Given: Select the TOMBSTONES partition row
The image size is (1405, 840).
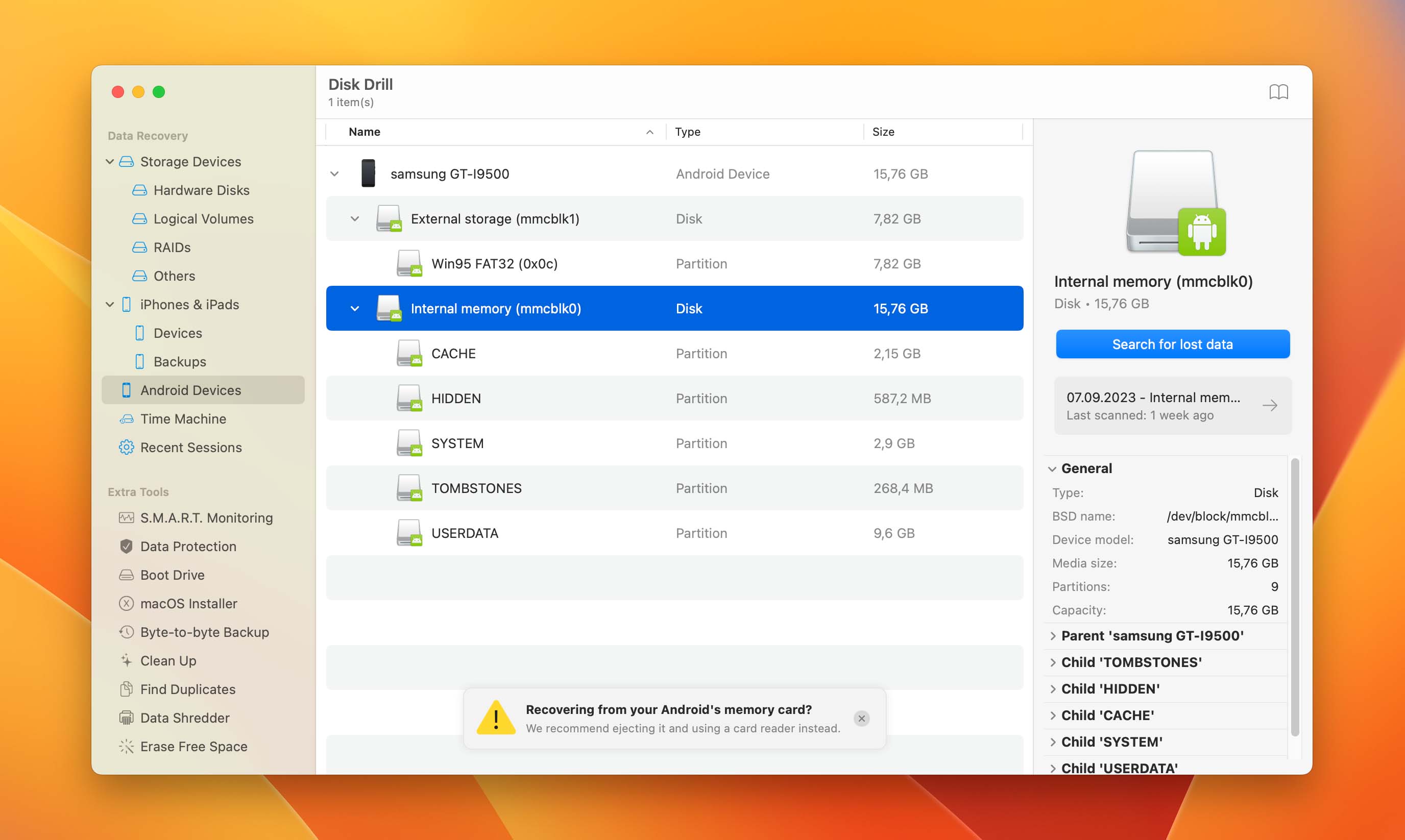Looking at the screenshot, I should point(674,488).
